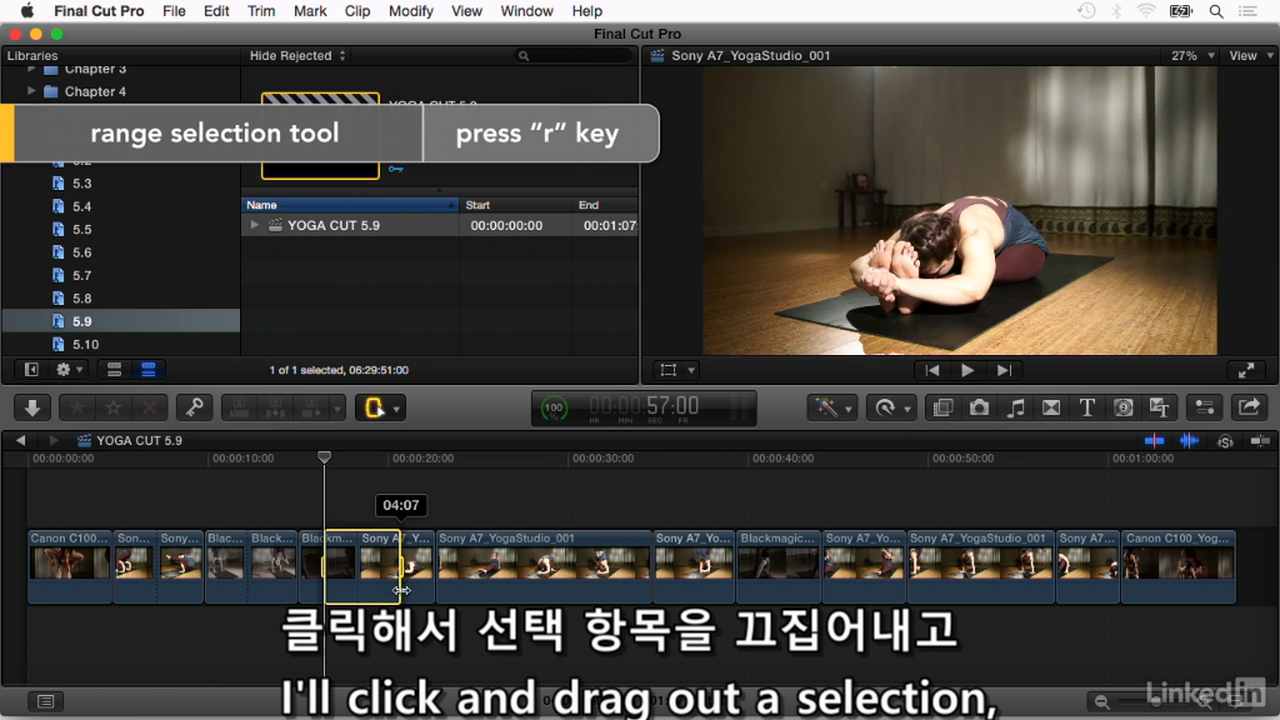Toggle audio skimming in the timeline
1280x720 pixels.
click(x=1189, y=440)
